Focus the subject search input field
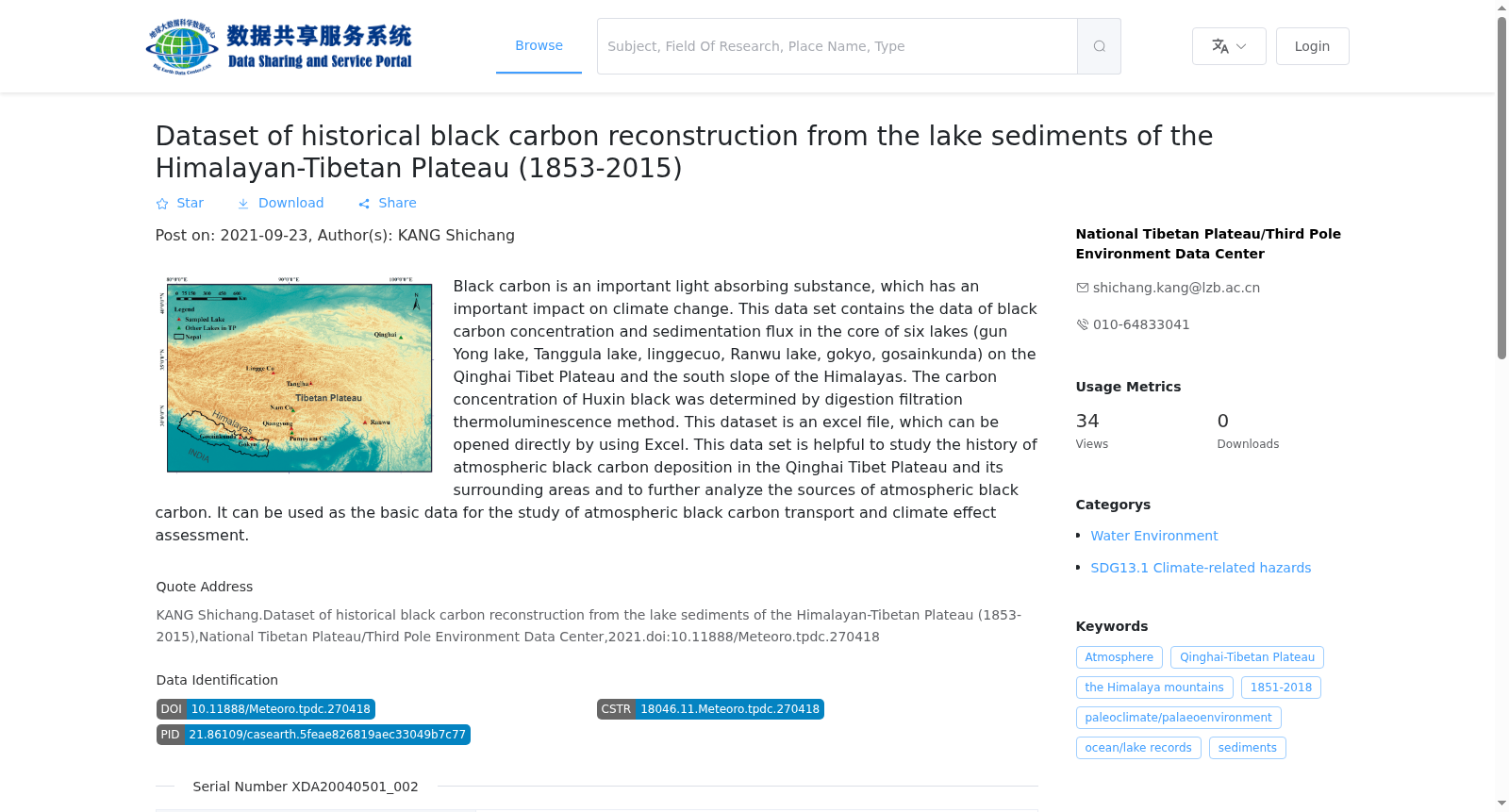This screenshot has width=1509, height=812. point(837,46)
